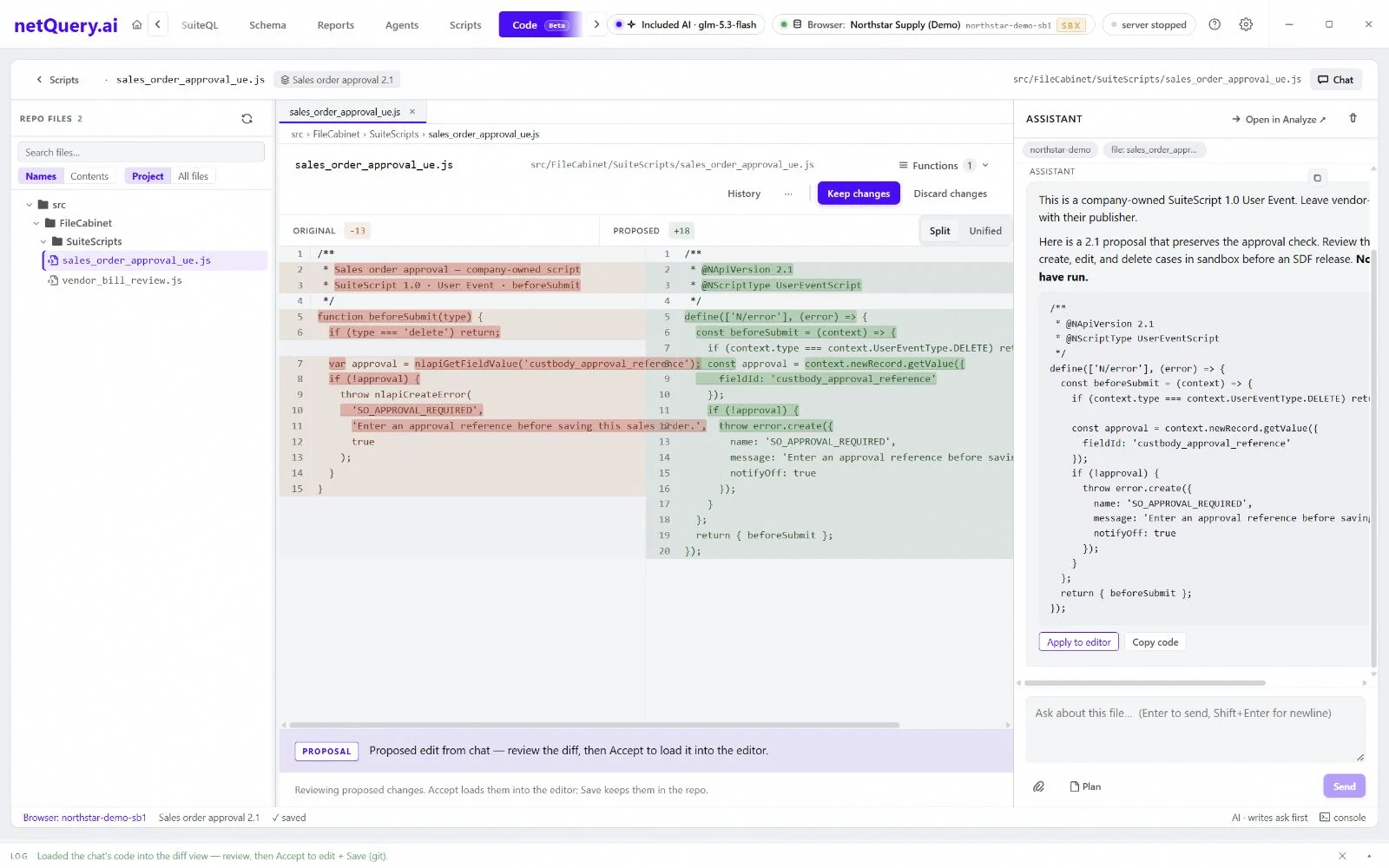Maximize the netQuery.ai window
The width and height of the screenshot is (1389, 868).
point(1328,24)
